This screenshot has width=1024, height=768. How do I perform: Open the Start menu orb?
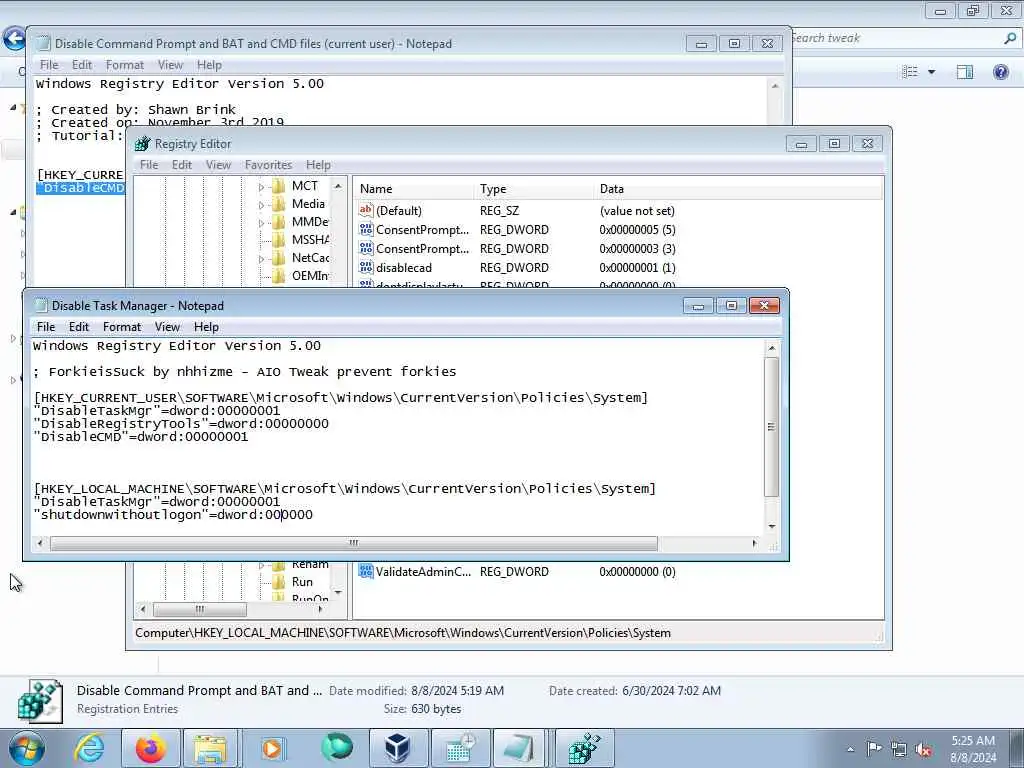(x=27, y=748)
